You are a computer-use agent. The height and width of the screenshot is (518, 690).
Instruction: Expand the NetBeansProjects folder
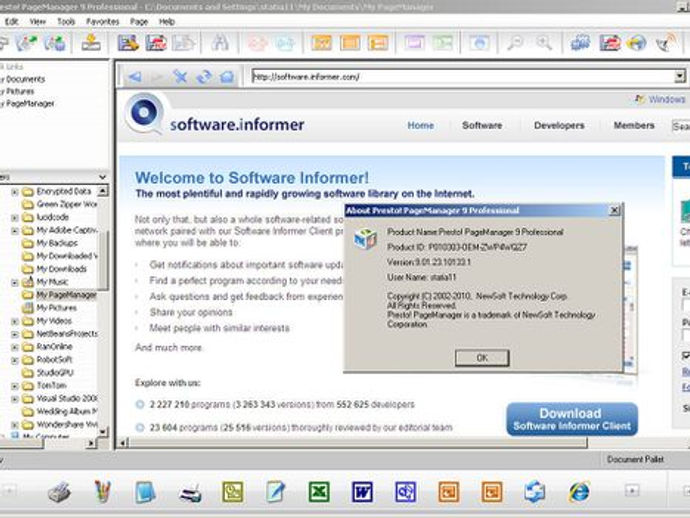pos(15,334)
